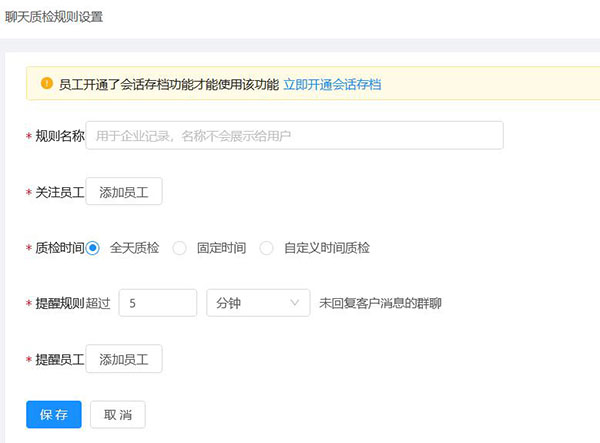Viewport: 600px width, 443px height.
Task: Click the 聊天质检规则设置 page title
Action: click(x=54, y=17)
